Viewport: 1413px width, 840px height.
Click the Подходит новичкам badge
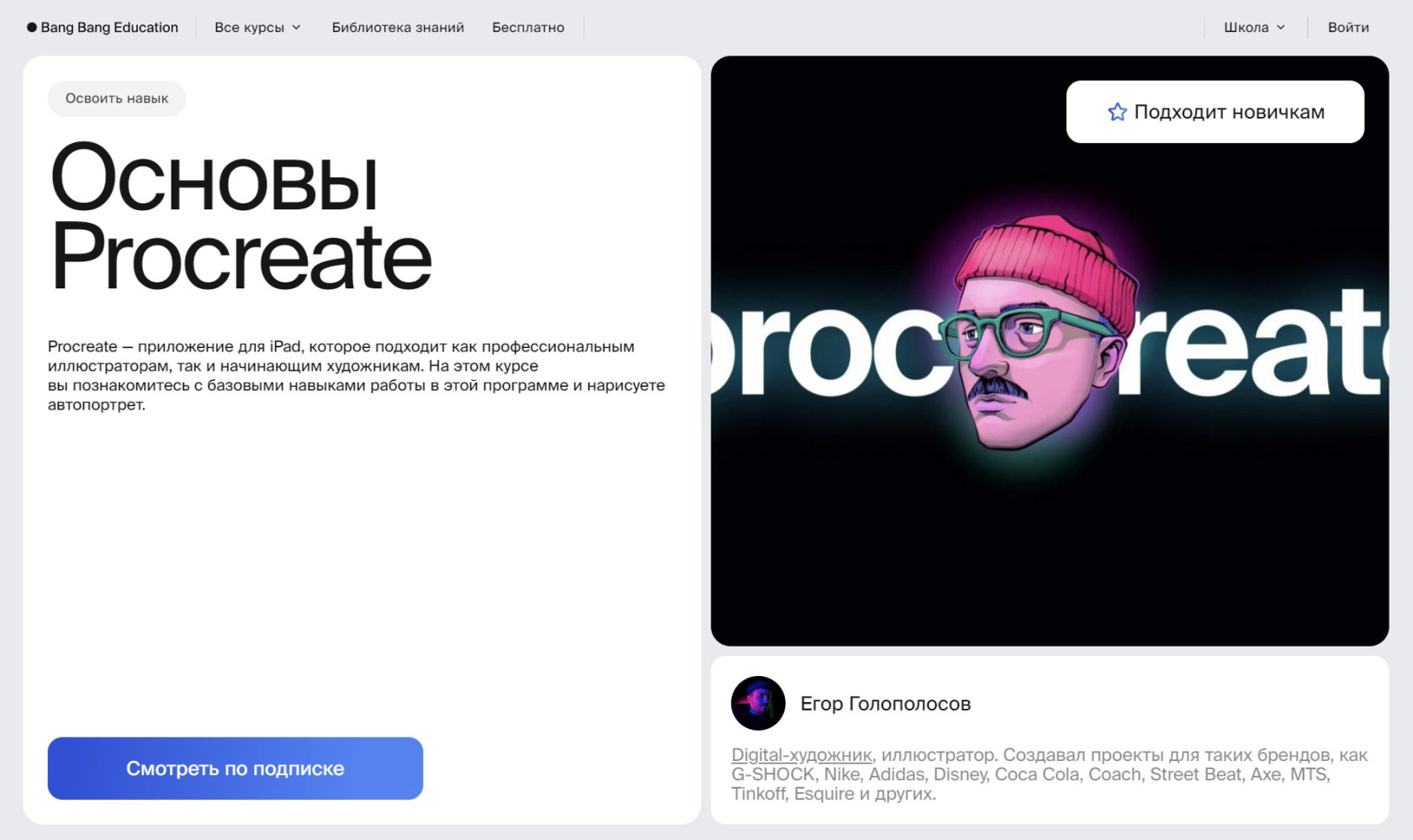pyautogui.click(x=1215, y=112)
